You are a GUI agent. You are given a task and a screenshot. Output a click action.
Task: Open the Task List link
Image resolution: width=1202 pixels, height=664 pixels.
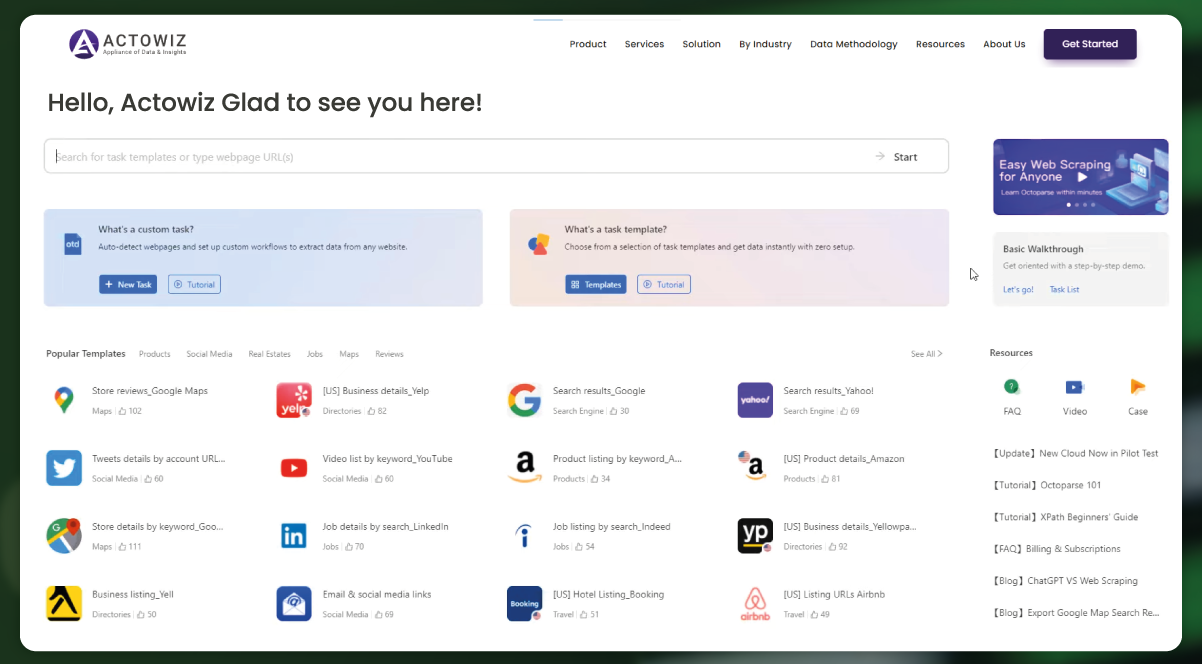click(1064, 290)
